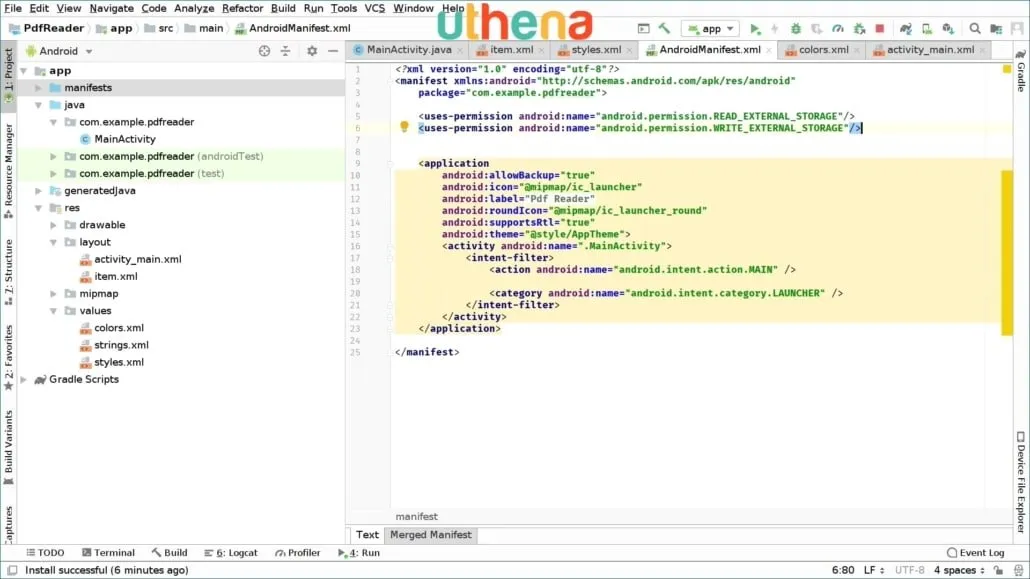Screen dimensions: 1030x579
Task: Click the src breadcrumb in navigation bar
Action: tap(158, 28)
